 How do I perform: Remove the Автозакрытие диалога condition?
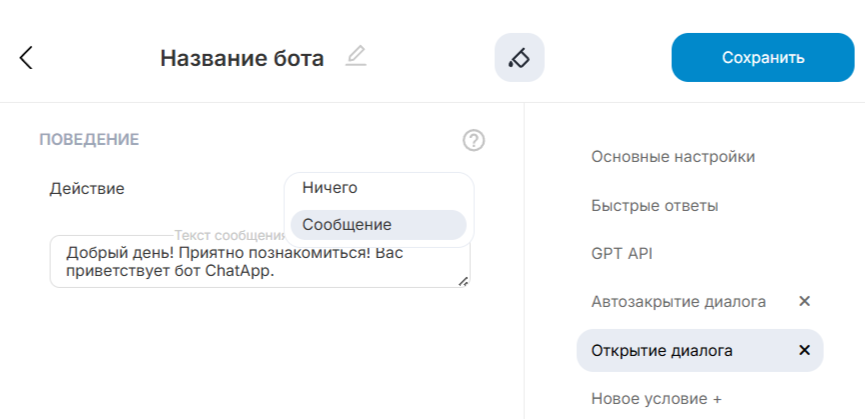pos(804,301)
